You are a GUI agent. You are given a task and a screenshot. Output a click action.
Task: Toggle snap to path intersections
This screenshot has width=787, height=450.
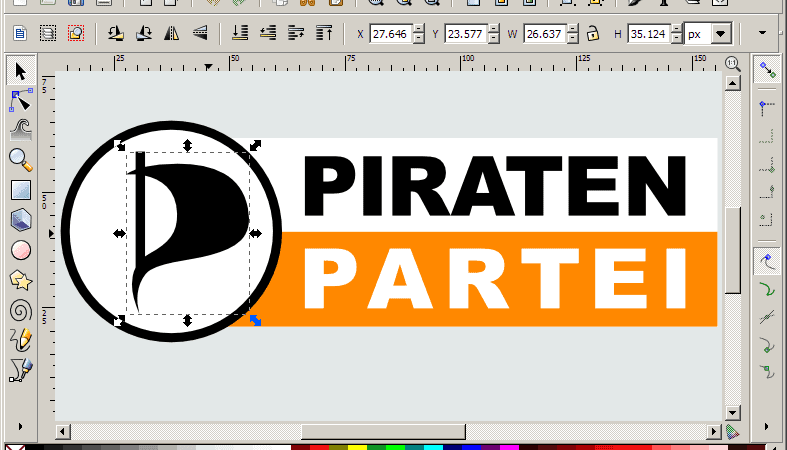click(767, 317)
